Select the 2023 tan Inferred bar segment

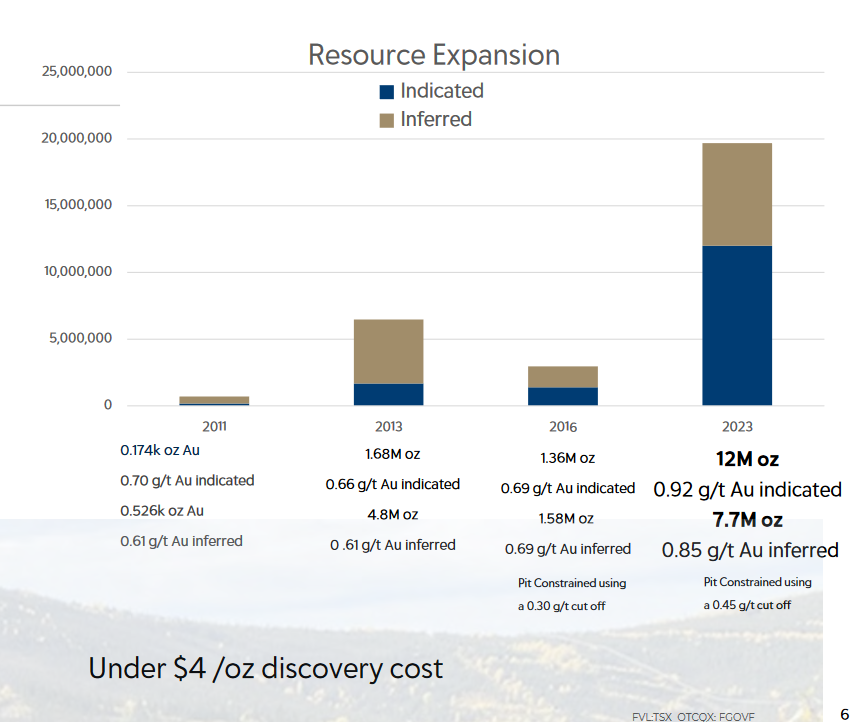tap(736, 194)
